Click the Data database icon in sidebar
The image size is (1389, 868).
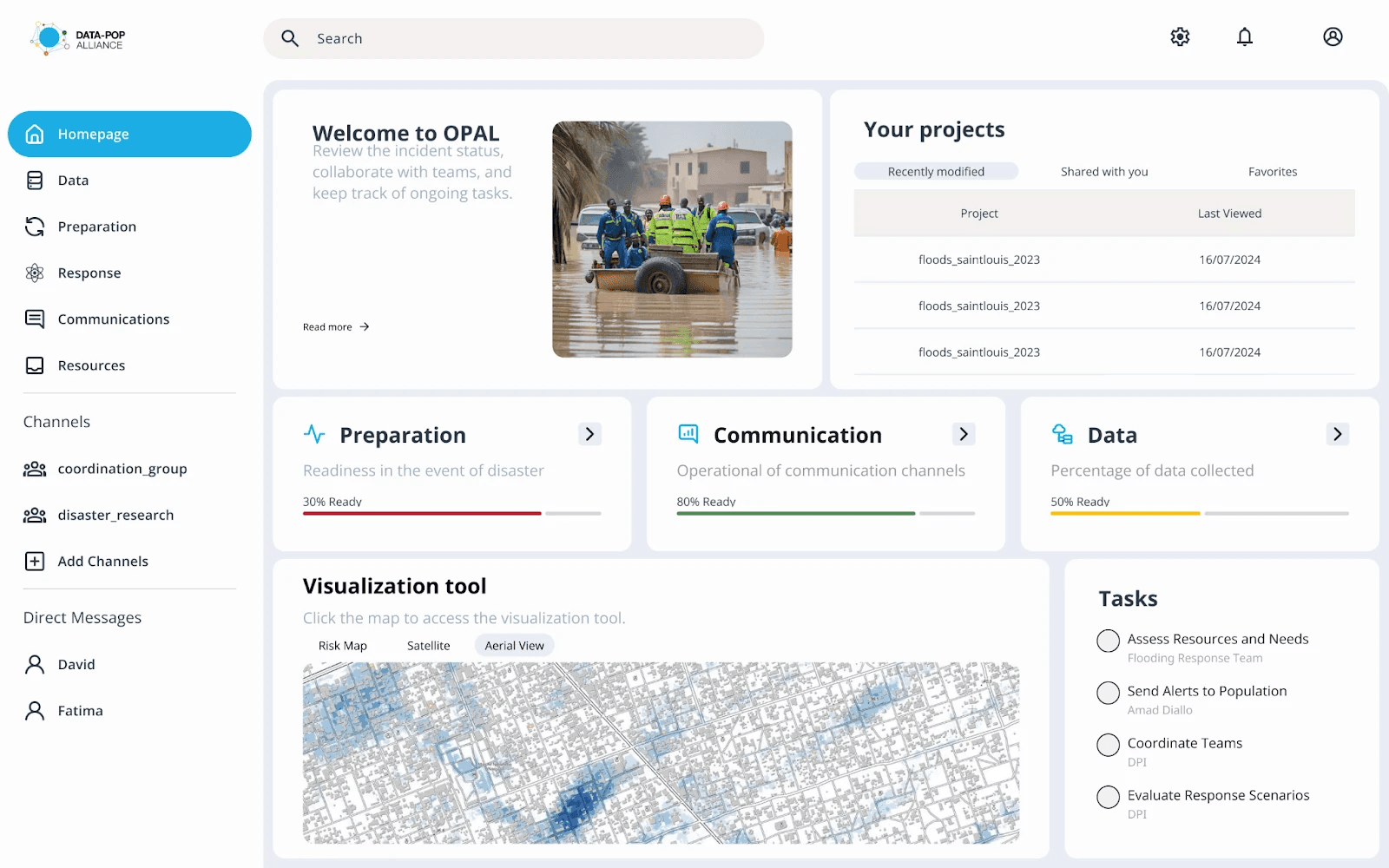tap(35, 180)
